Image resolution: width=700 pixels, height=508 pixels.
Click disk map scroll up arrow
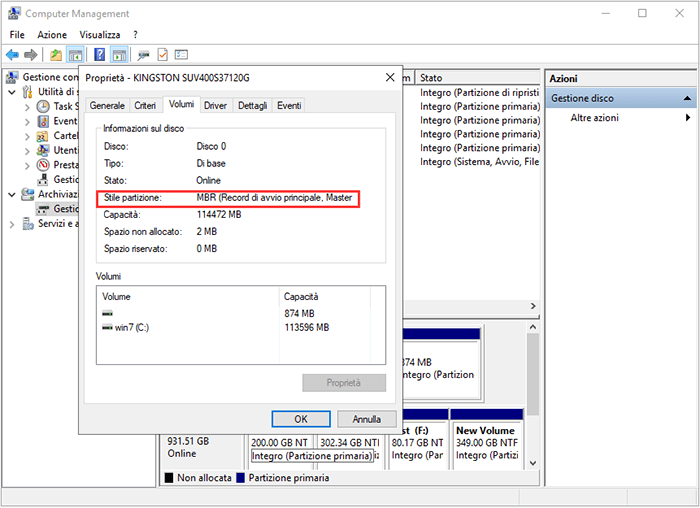(533, 327)
